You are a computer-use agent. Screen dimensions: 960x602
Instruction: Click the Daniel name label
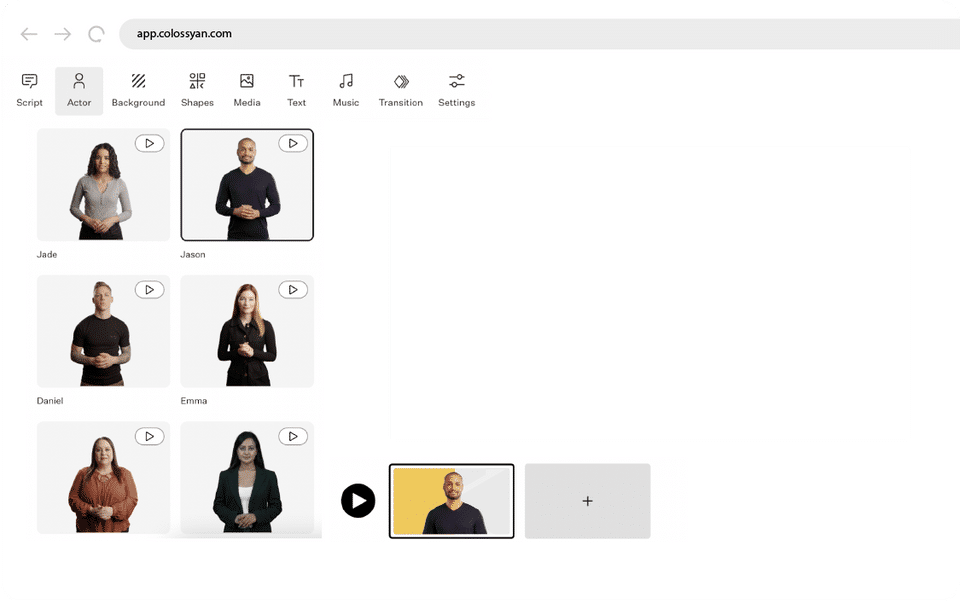point(50,401)
